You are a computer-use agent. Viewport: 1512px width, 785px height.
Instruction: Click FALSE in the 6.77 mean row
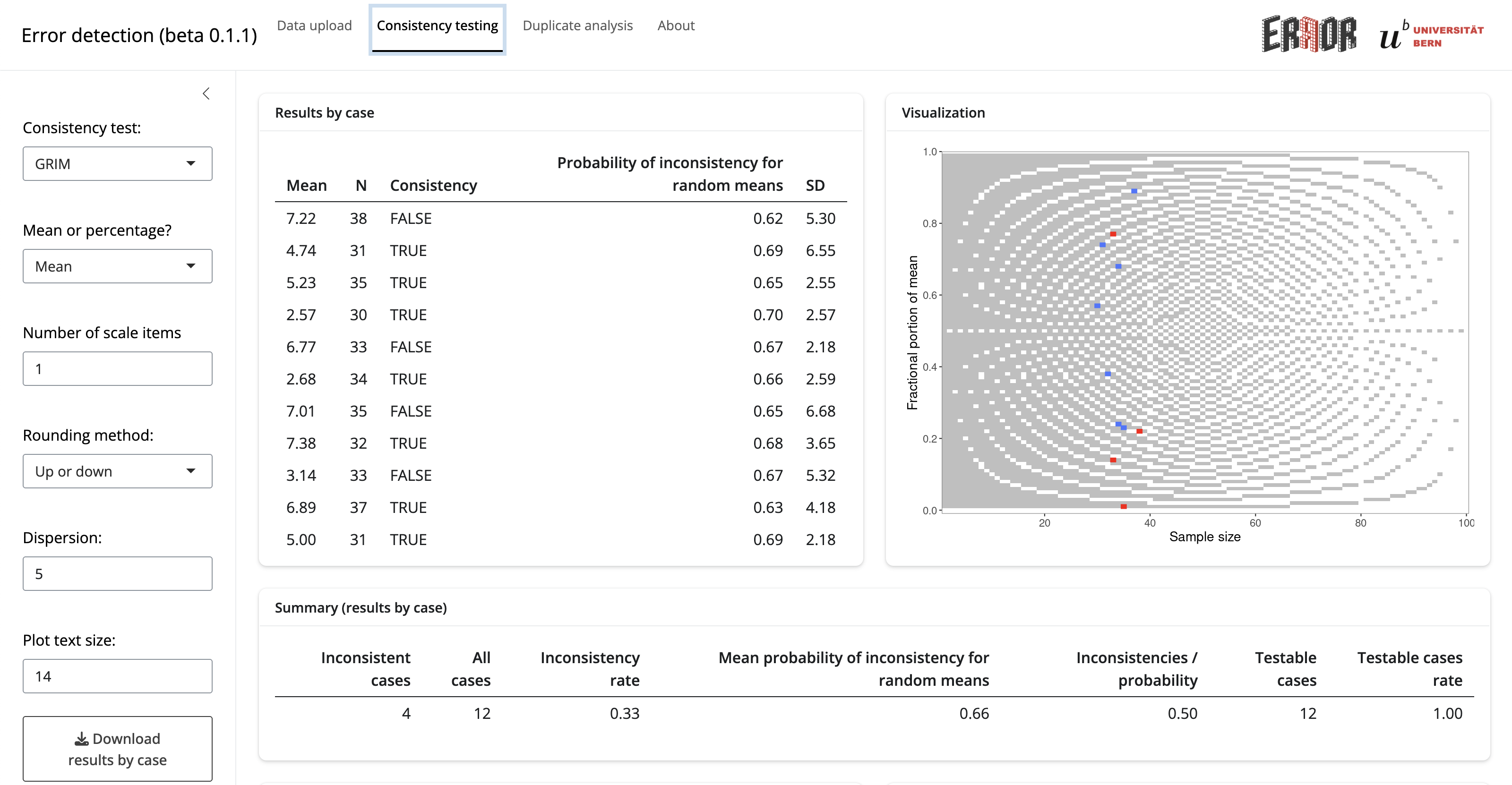[x=410, y=347]
